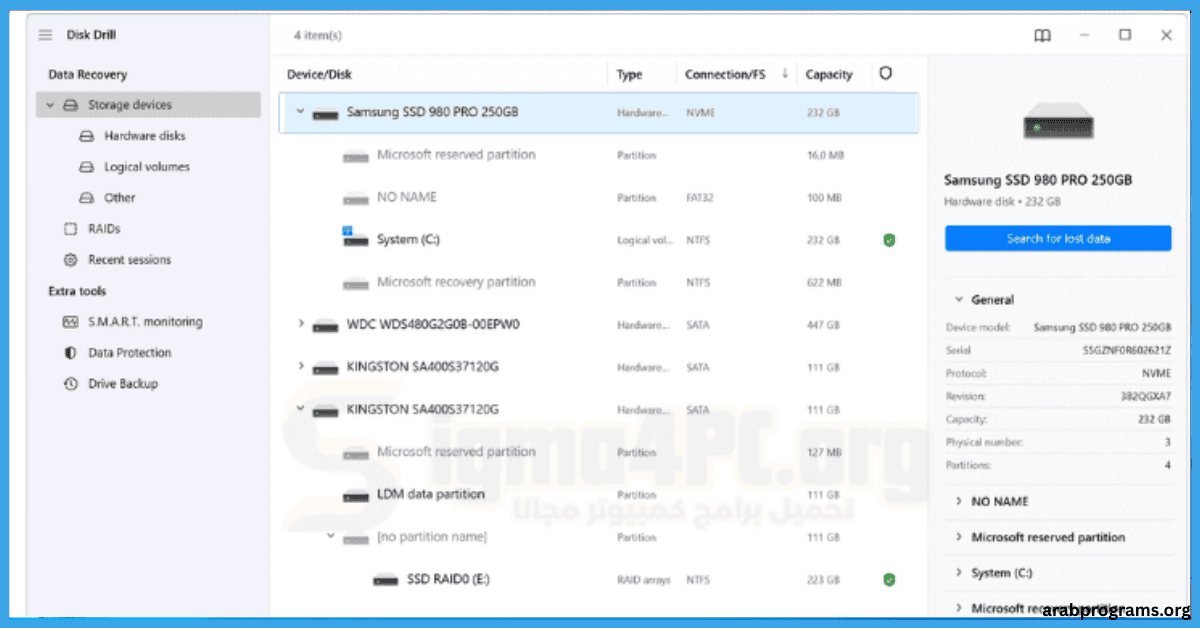Image resolution: width=1200 pixels, height=628 pixels.
Task: Click green shield on SSD RAID0 row
Action: [888, 580]
